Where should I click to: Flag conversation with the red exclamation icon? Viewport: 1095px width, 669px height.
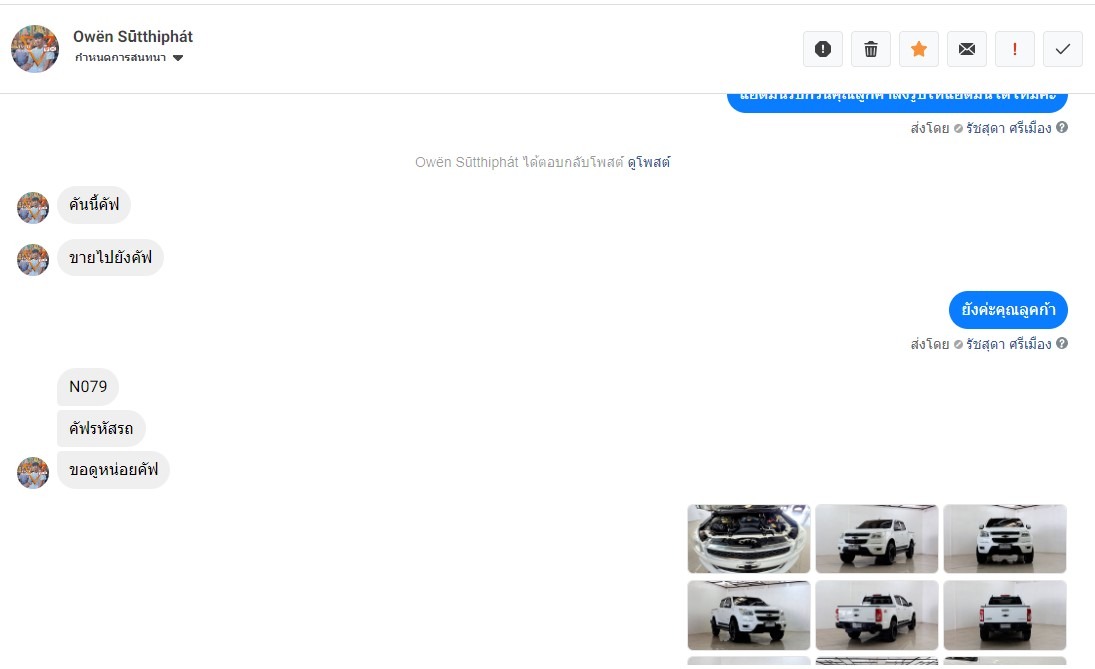[1015, 49]
